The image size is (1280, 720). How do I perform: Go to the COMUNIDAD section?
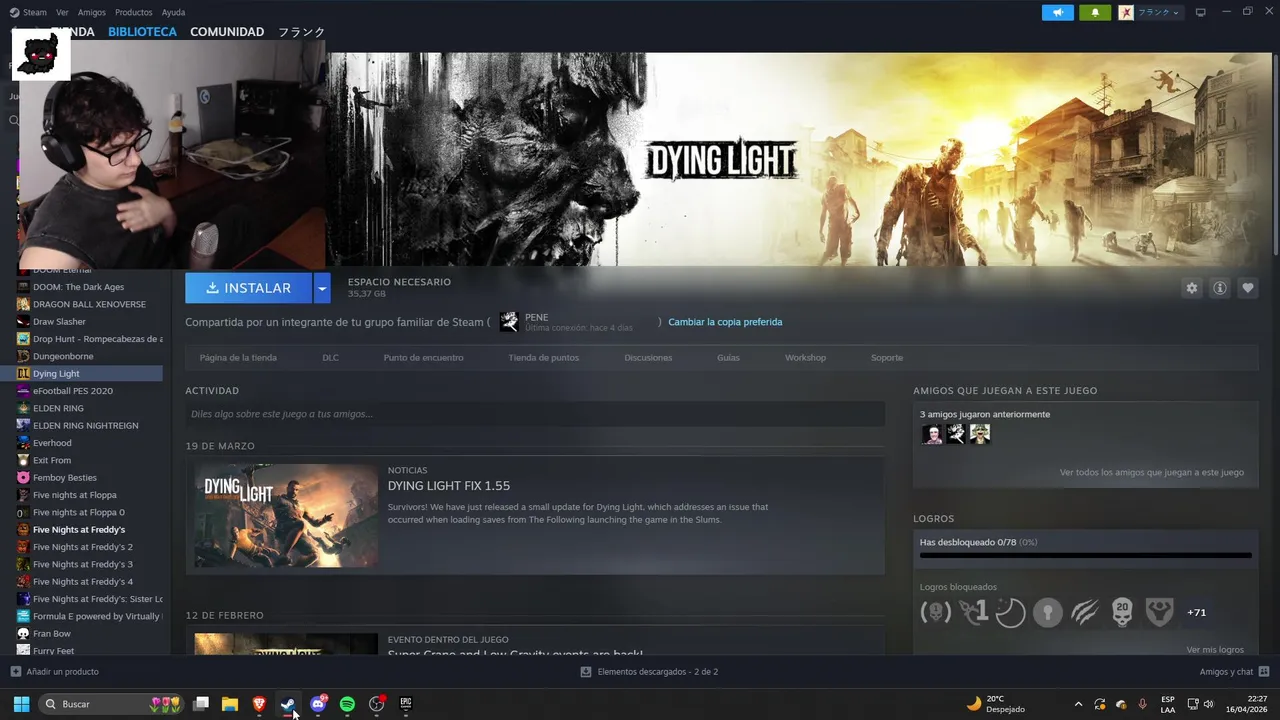tap(227, 32)
